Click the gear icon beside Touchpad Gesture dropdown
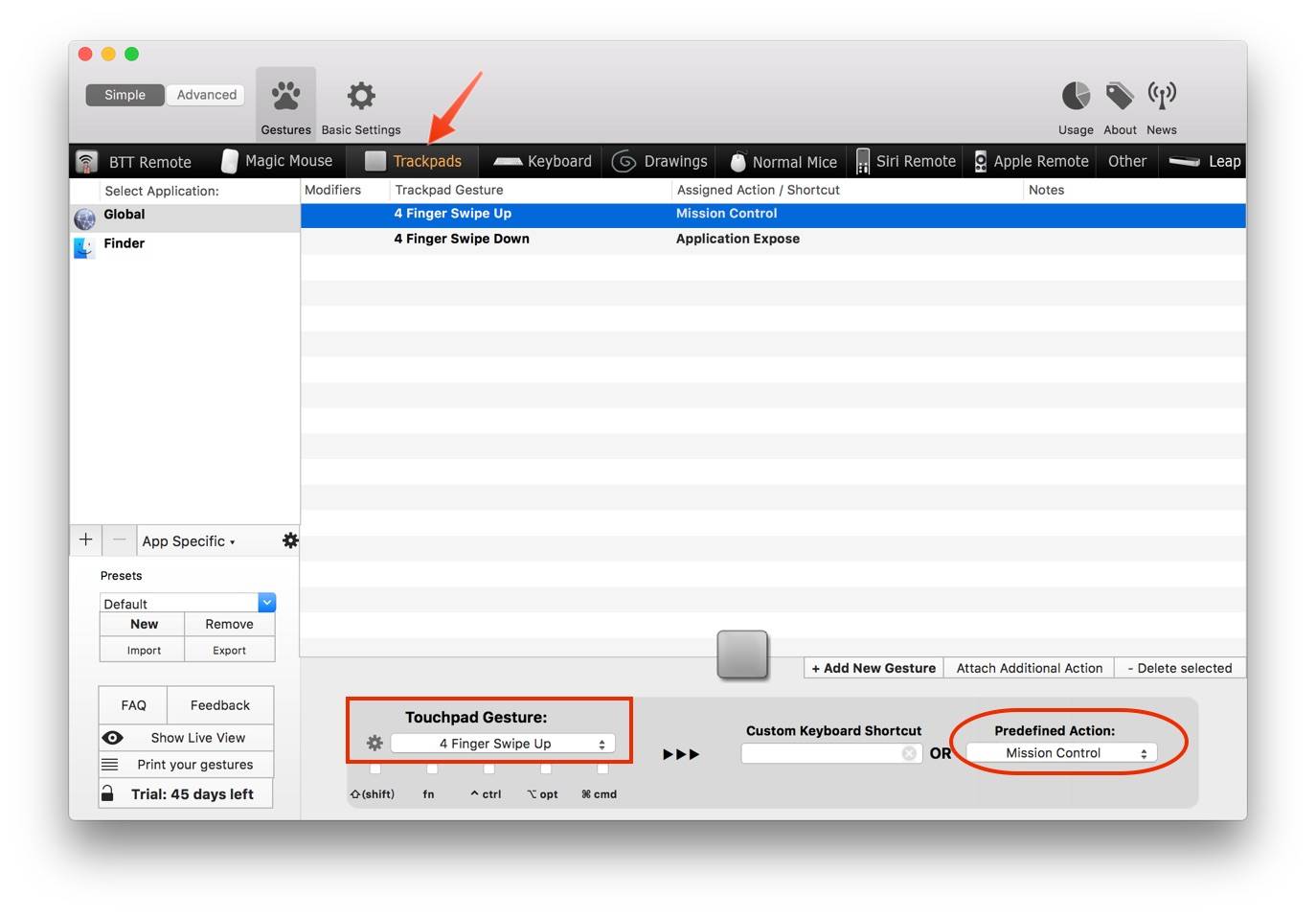1316x918 pixels. tap(374, 743)
